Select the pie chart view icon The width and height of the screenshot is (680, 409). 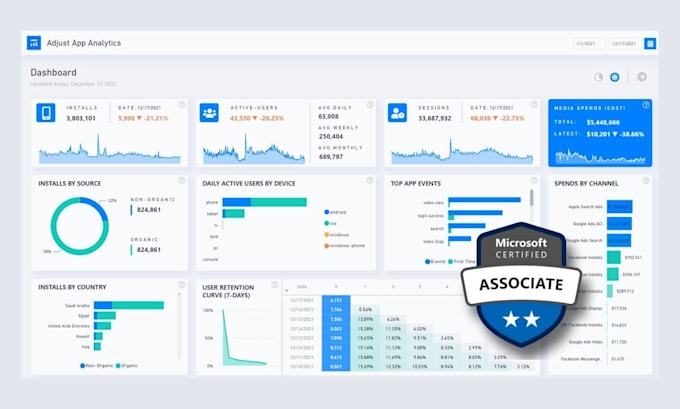click(x=598, y=77)
